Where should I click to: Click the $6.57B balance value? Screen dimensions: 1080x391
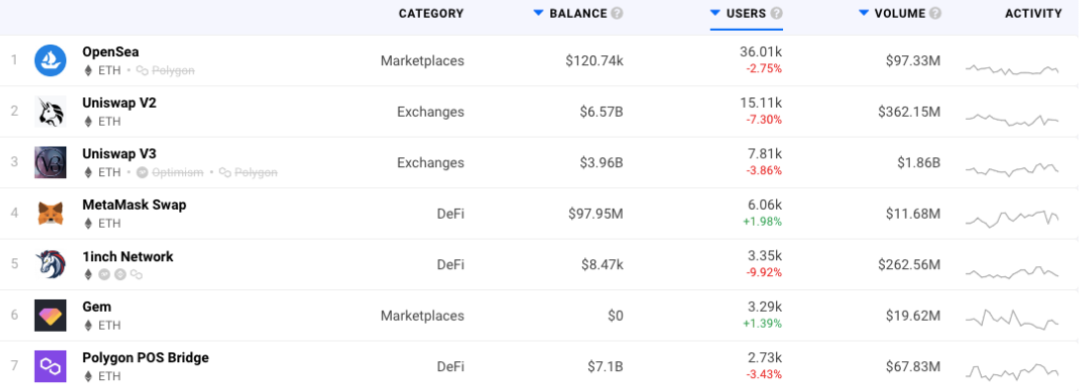click(x=601, y=112)
